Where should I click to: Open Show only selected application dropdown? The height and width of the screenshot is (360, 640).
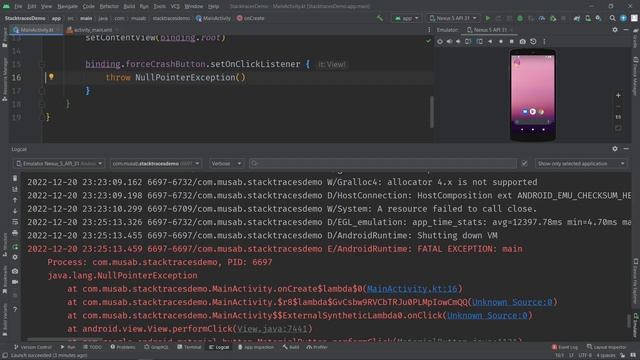580,164
